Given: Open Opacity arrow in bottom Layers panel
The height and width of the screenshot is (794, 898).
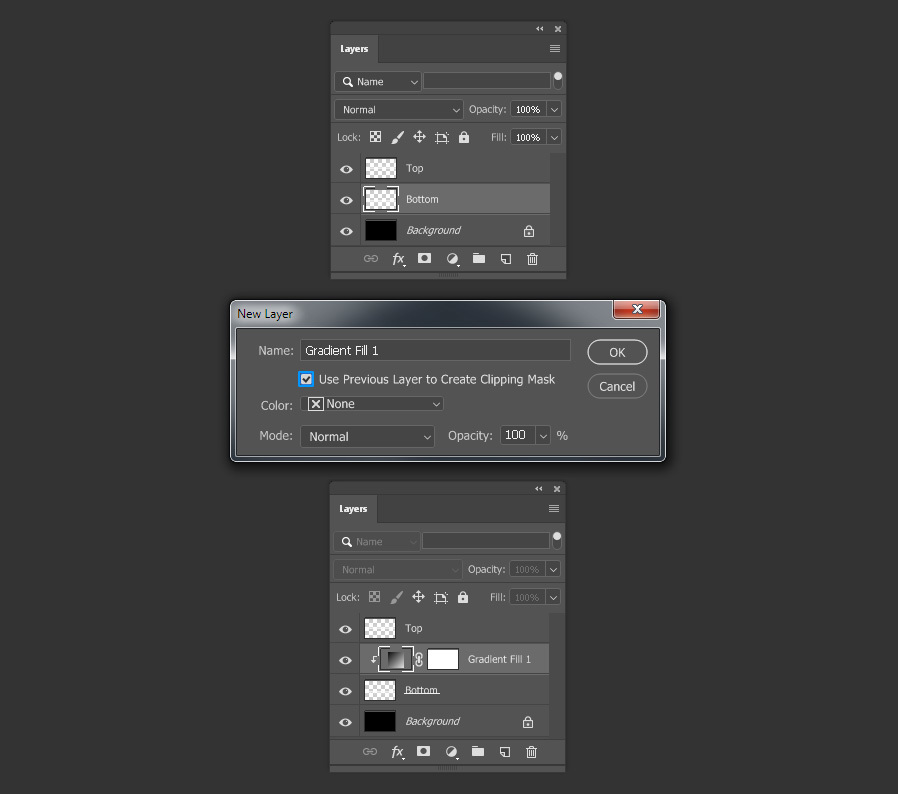Looking at the screenshot, I should [553, 569].
